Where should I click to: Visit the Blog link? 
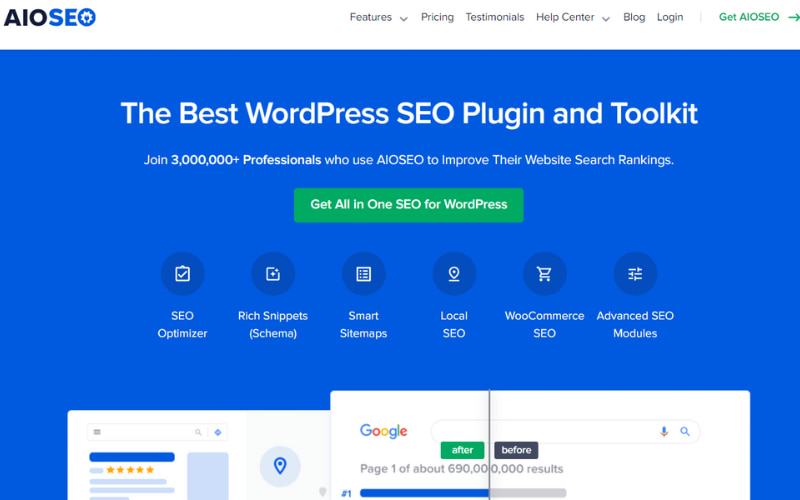[x=634, y=17]
